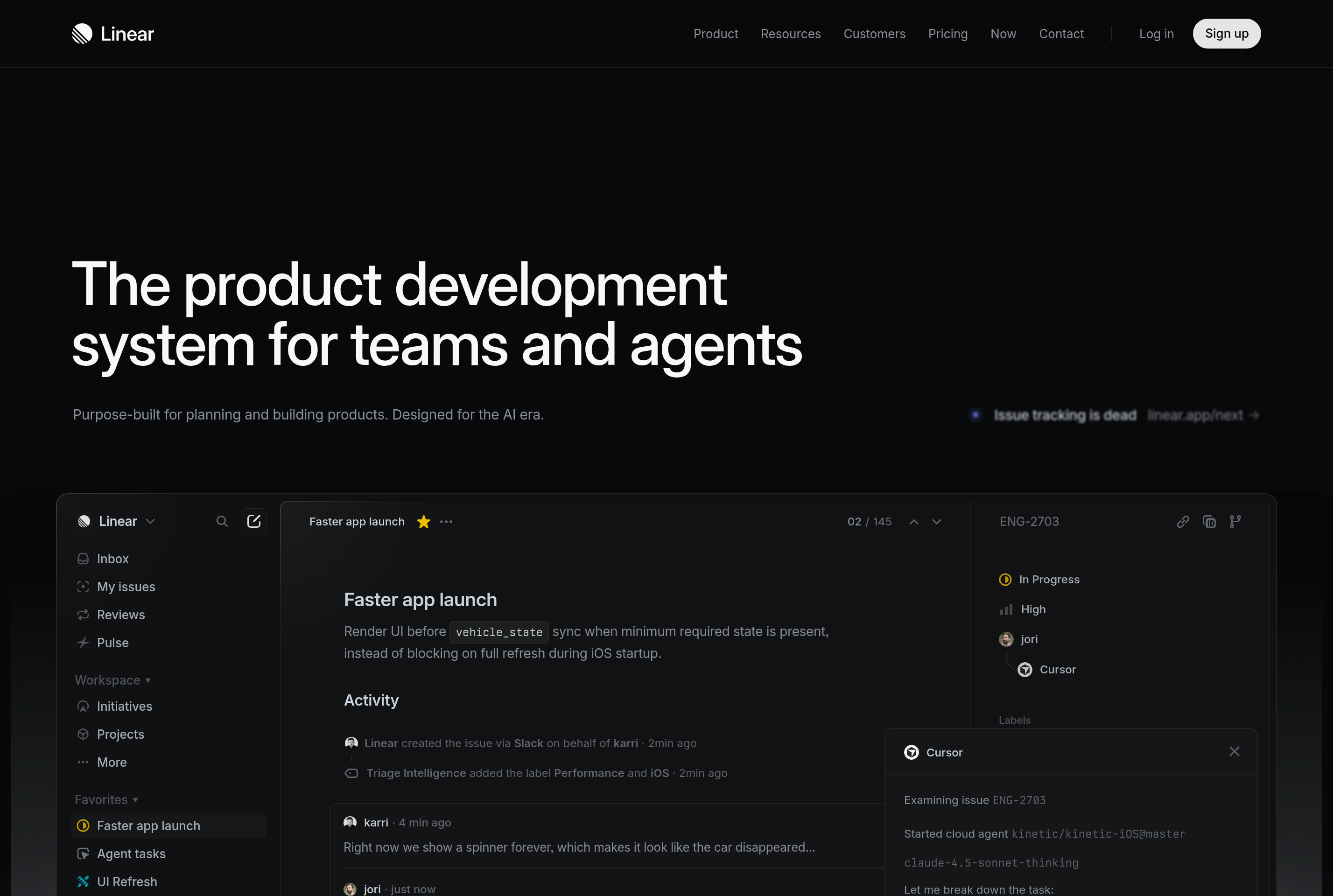Create a new issue with the compose icon
The width and height of the screenshot is (1333, 896).
(254, 521)
